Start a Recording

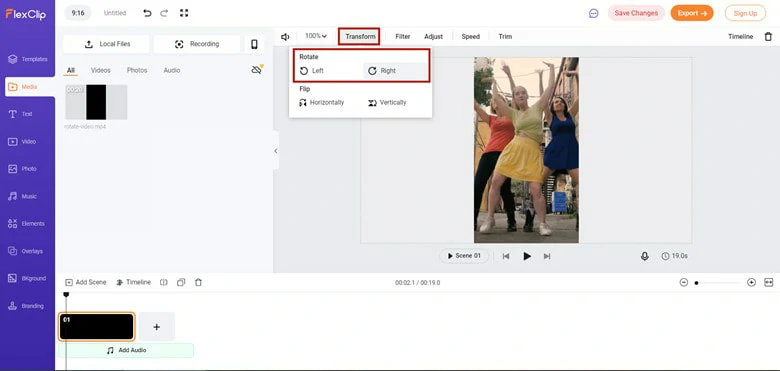tap(197, 44)
